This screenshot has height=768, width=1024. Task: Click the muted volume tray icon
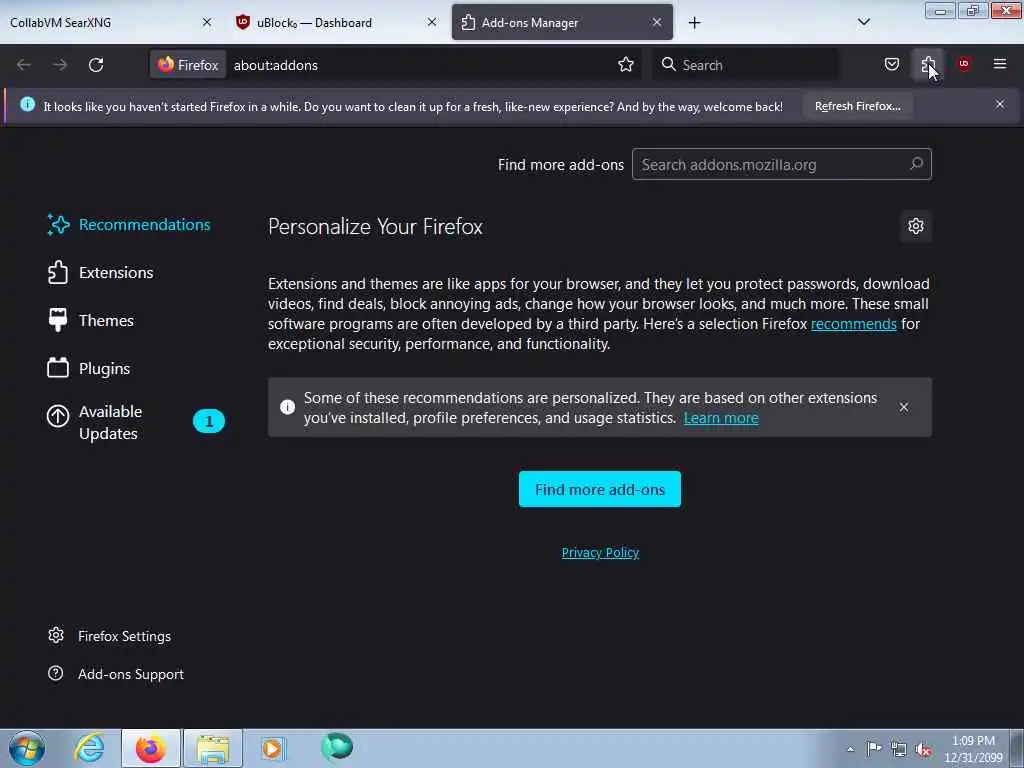pyautogui.click(x=923, y=749)
